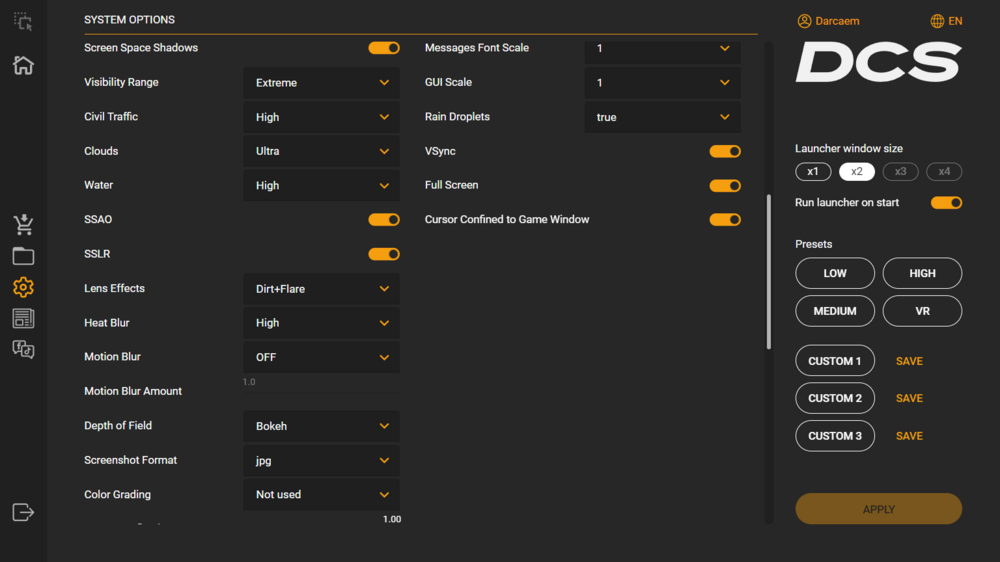The image size is (1000, 562).
Task: Open the chat forum icon
Action: (23, 350)
